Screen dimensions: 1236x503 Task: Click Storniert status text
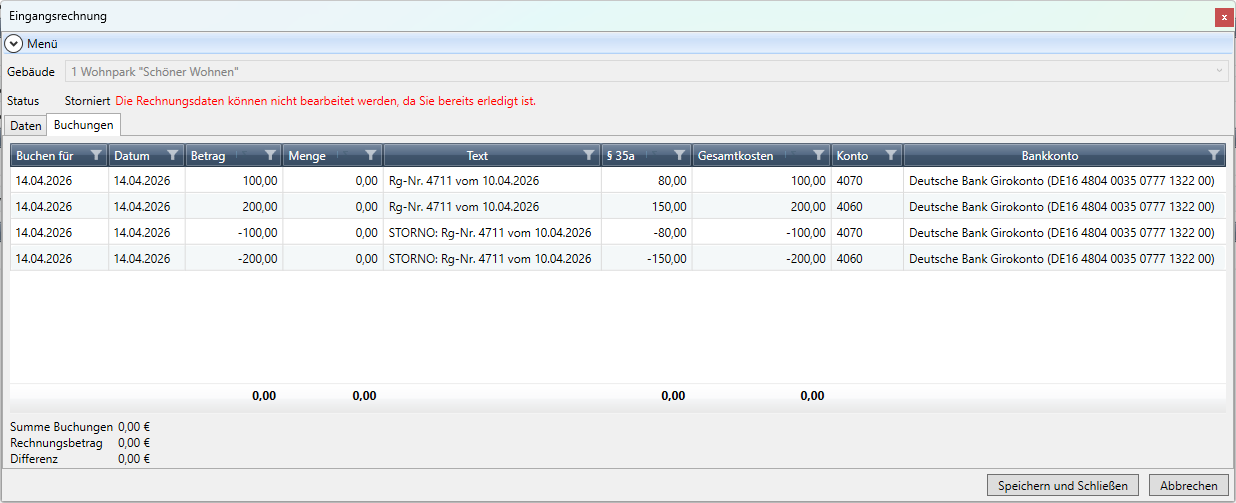pyautogui.click(x=87, y=101)
